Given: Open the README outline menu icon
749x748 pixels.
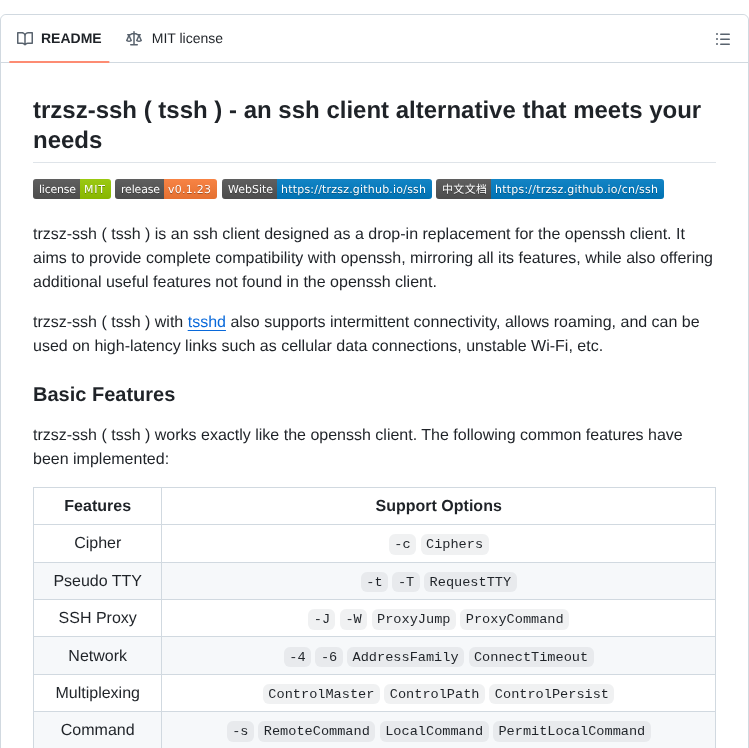Looking at the screenshot, I should tap(722, 39).
